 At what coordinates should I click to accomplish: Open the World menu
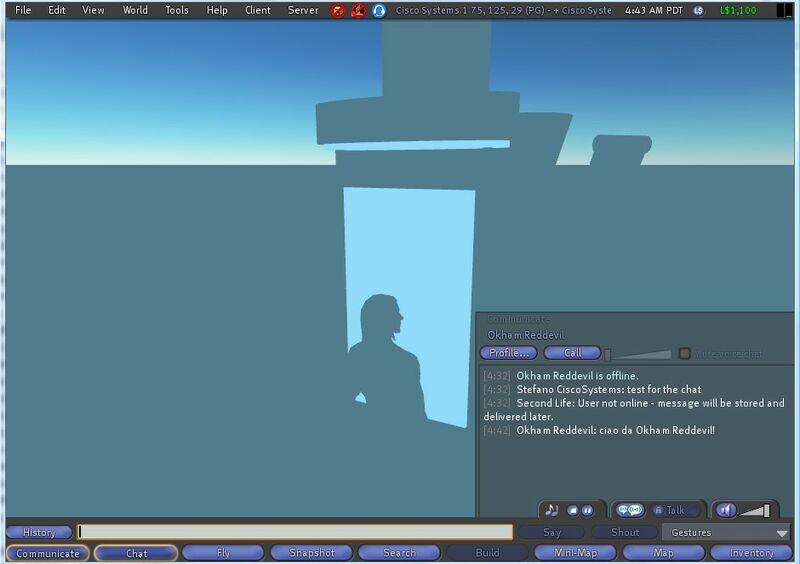[135, 10]
